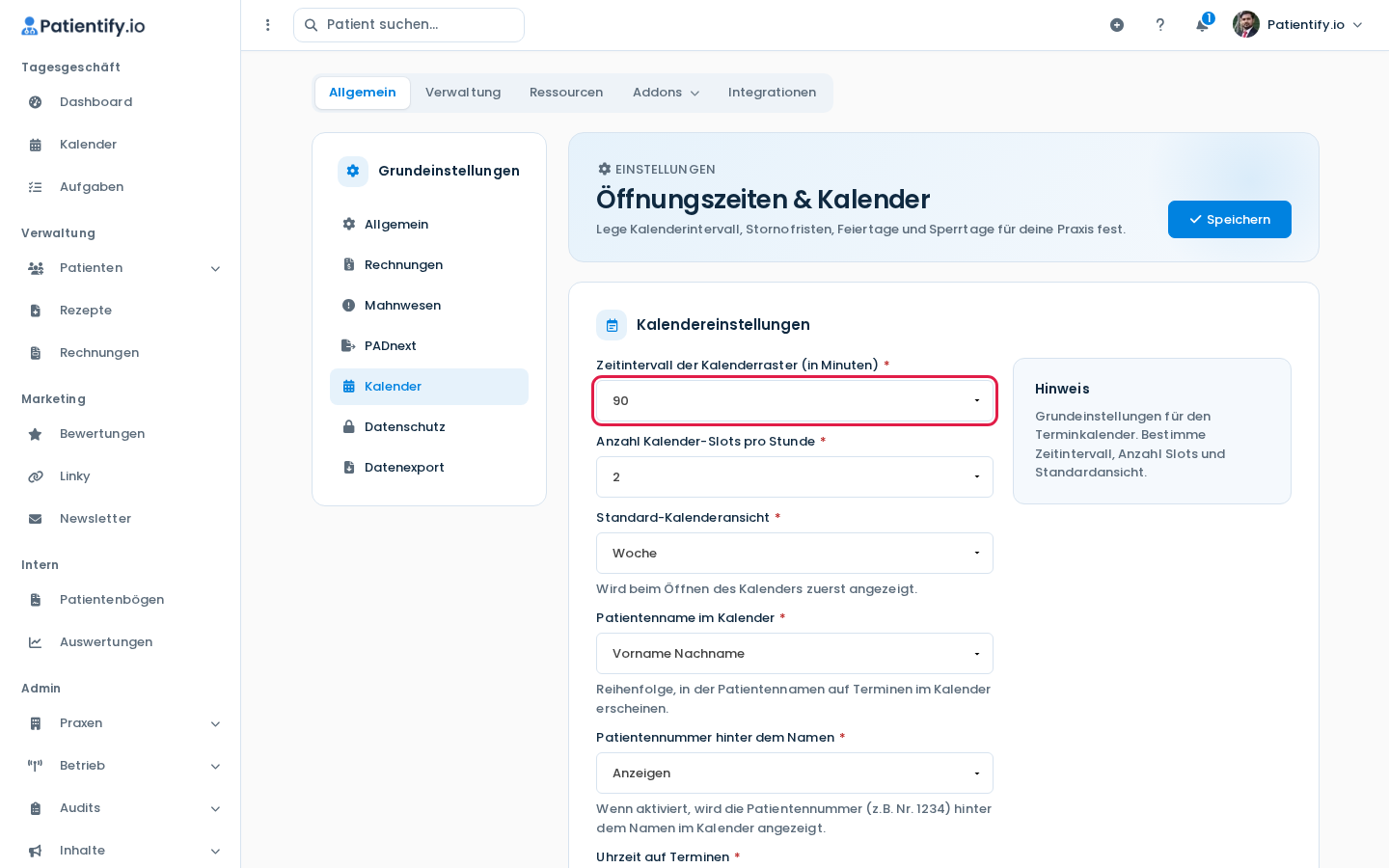Click the Rezepte document icon
Image resolution: width=1389 pixels, height=868 pixels.
click(x=36, y=311)
